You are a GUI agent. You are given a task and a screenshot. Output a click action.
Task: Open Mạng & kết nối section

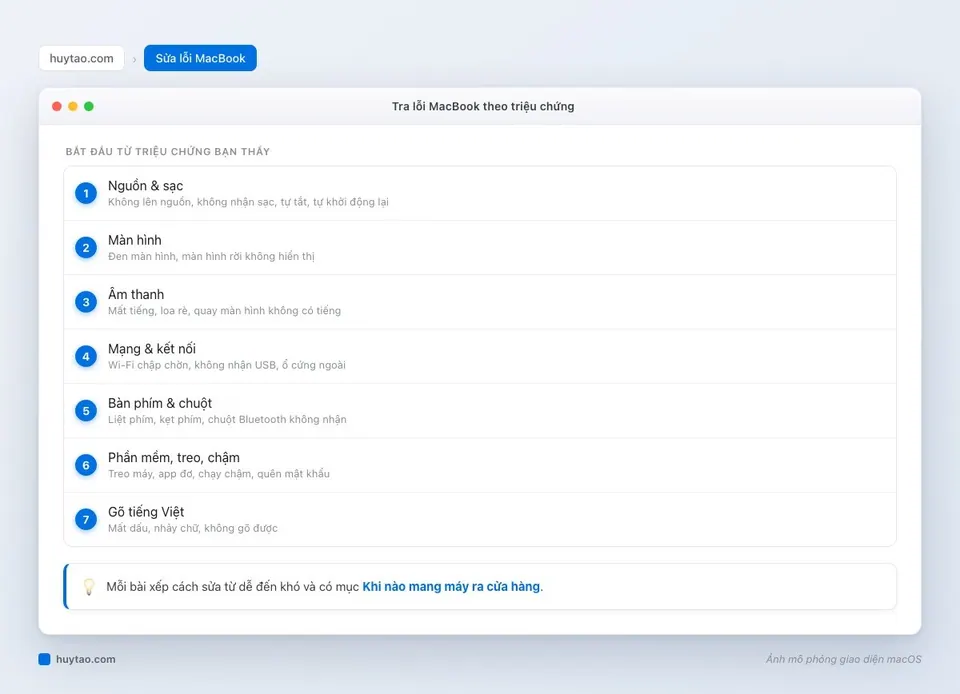[x=480, y=356]
